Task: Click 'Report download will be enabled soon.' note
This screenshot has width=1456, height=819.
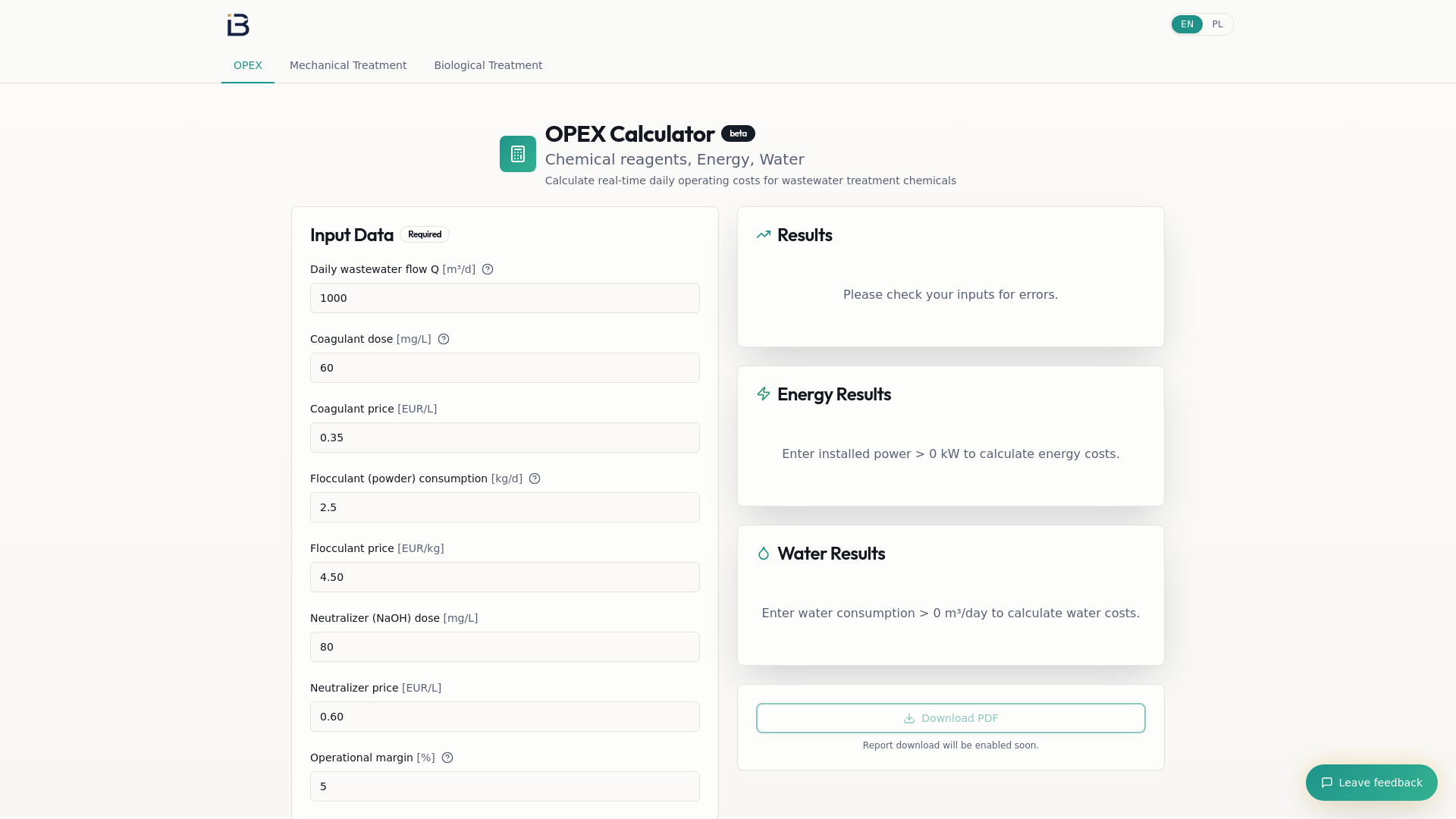Action: (950, 745)
